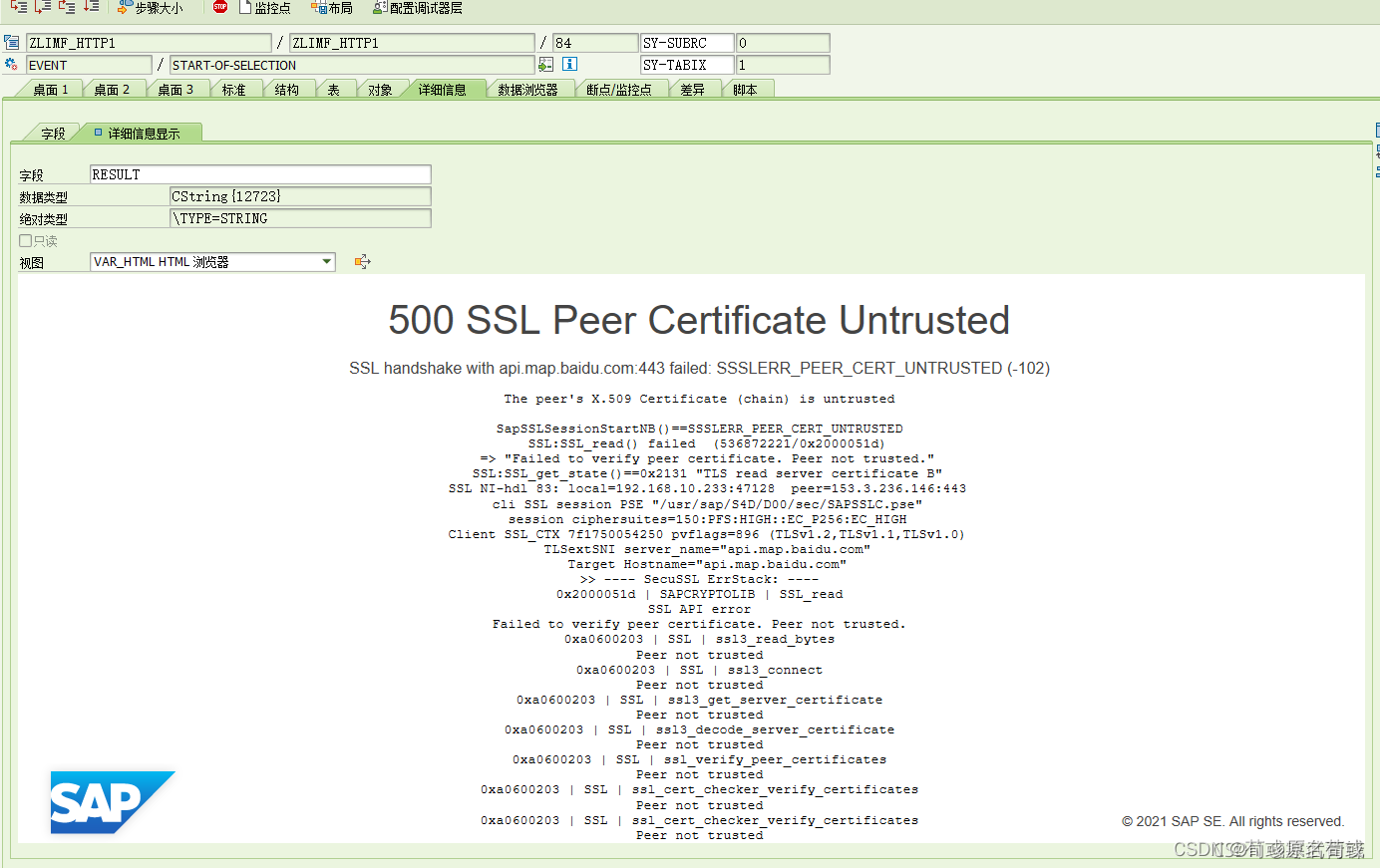The image size is (1380, 868).
Task: Open the VAR_HTML HTML 浏览器 view dropdown
Action: point(212,262)
